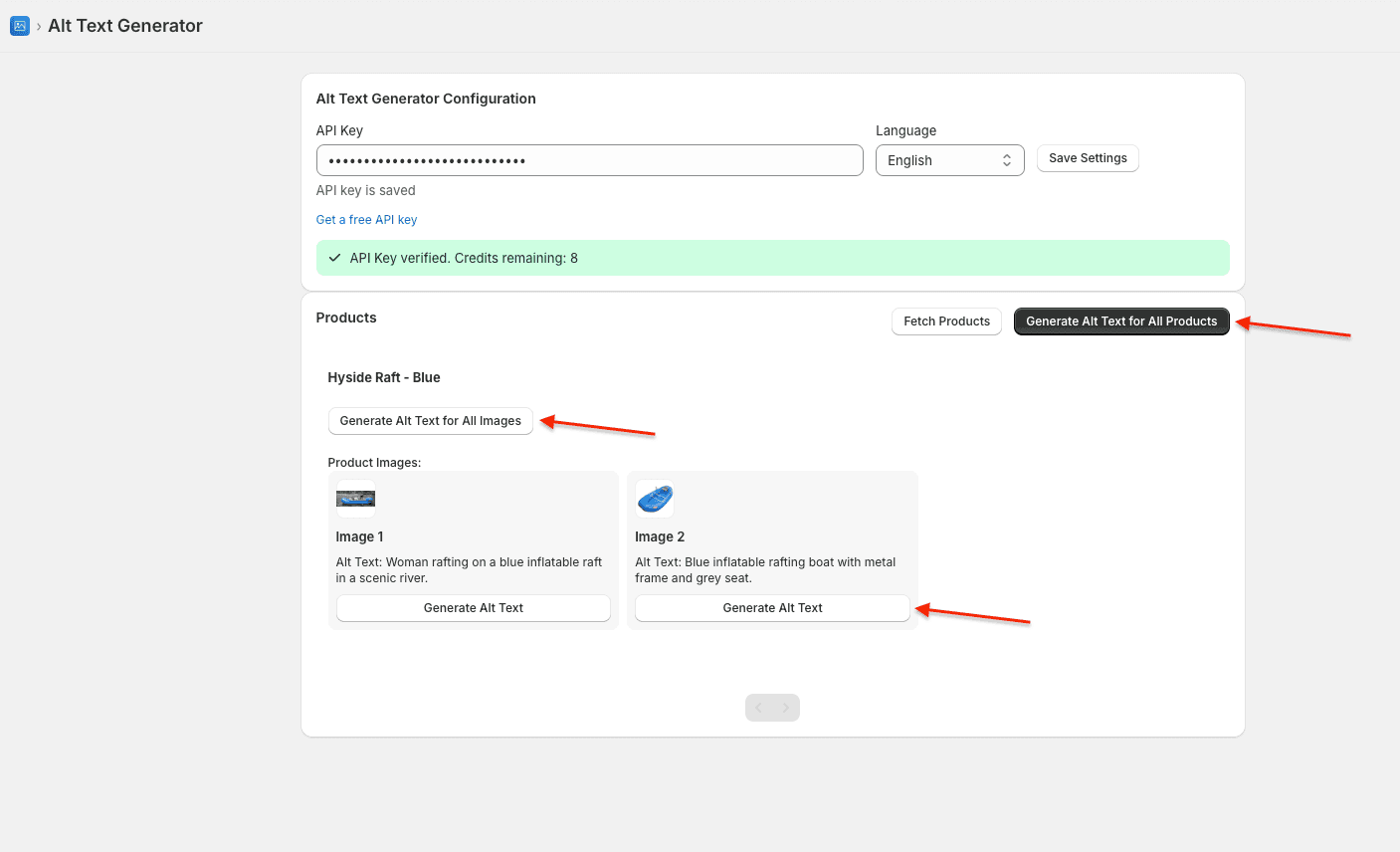
Task: Click Save Settings
Action: pyautogui.click(x=1088, y=157)
